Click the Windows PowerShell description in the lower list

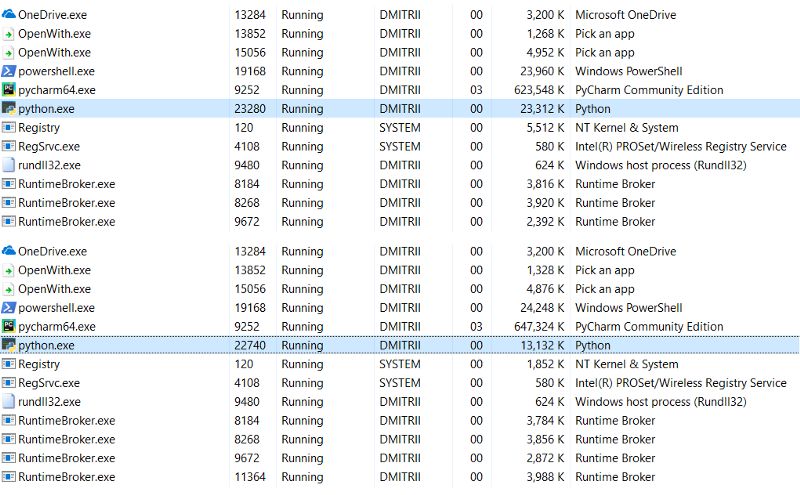click(629, 308)
